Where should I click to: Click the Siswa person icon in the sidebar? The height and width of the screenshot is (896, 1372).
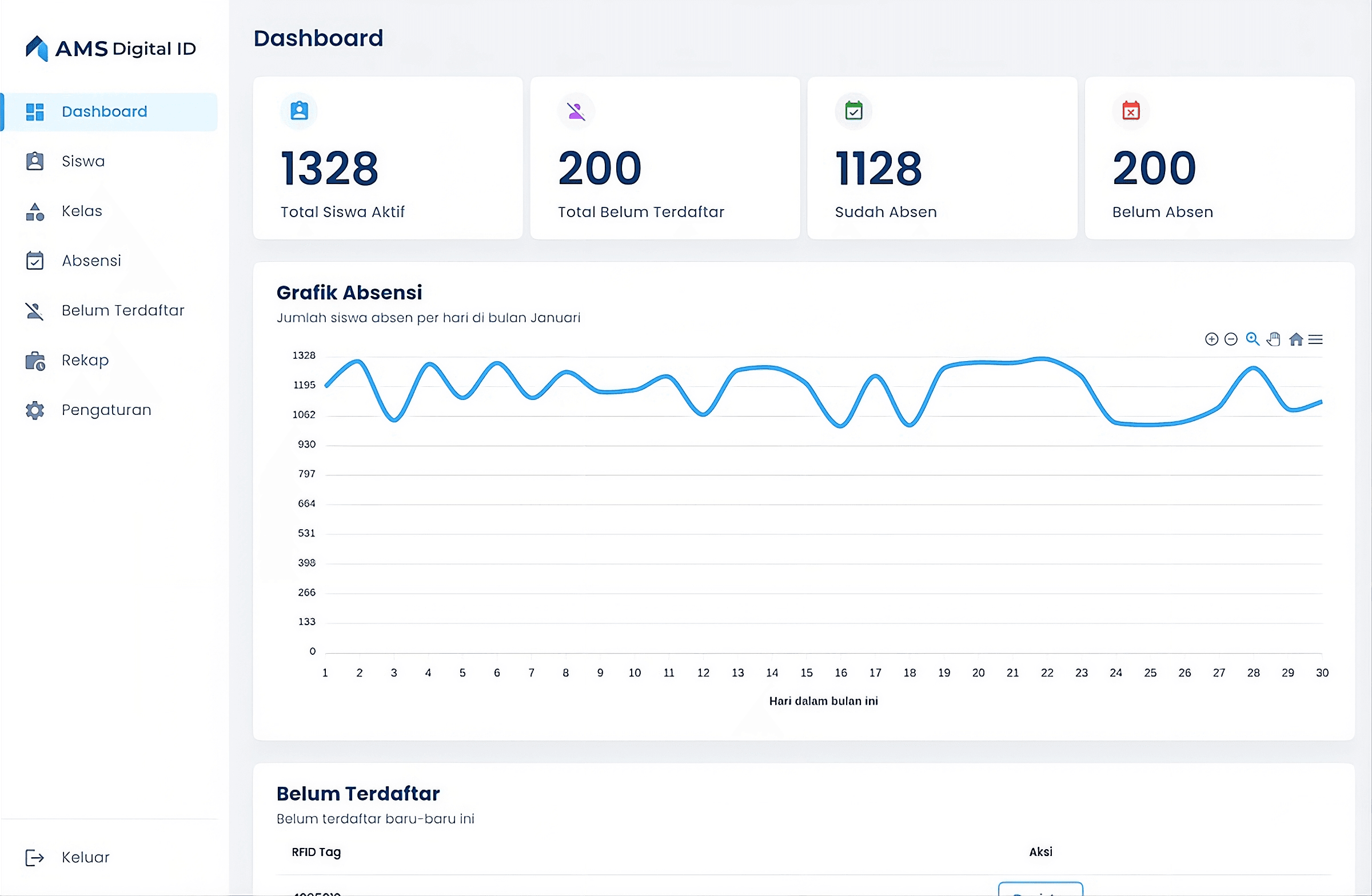[x=35, y=161]
